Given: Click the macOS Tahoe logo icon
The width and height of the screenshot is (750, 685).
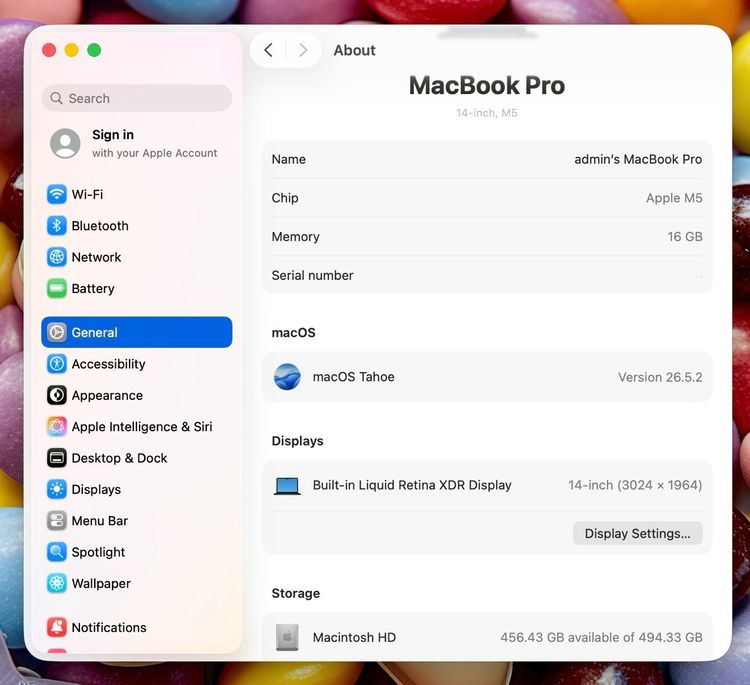Looking at the screenshot, I should (287, 377).
